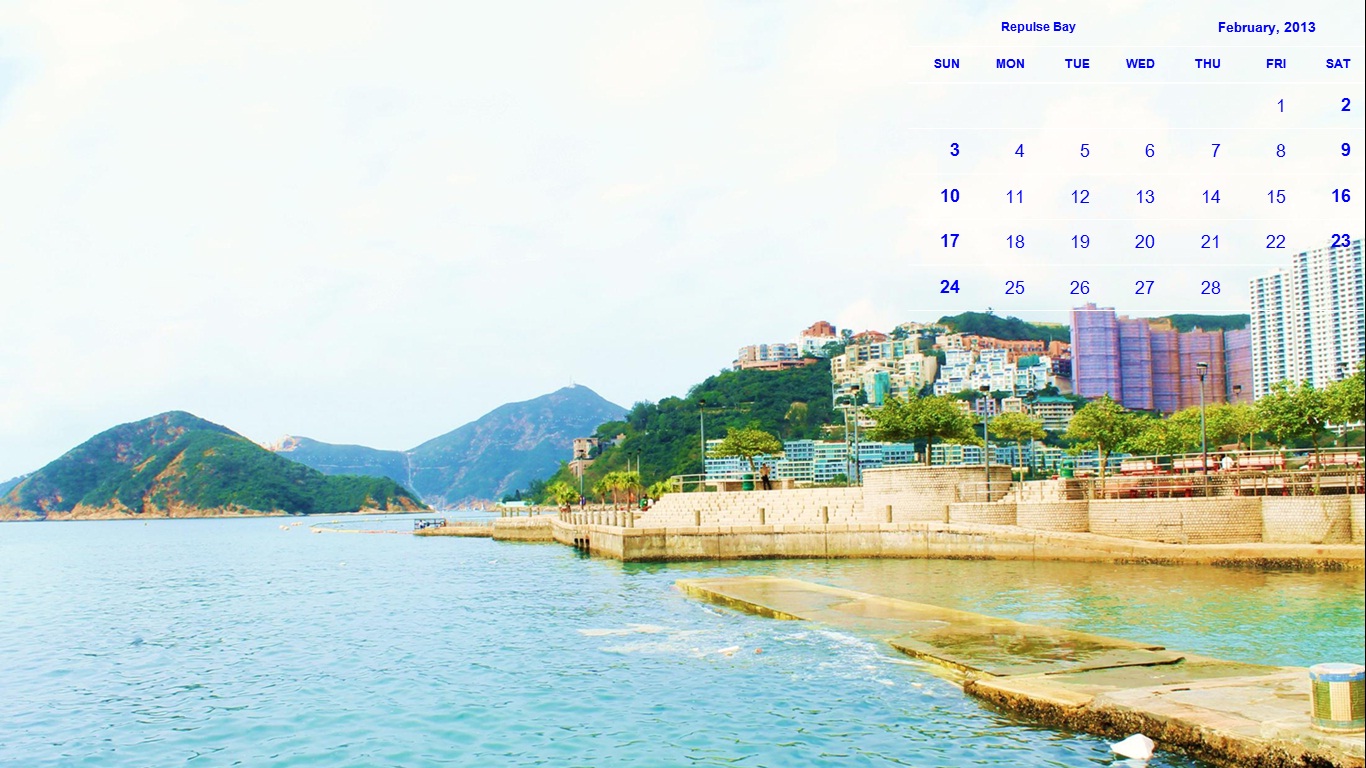1366x768 pixels.
Task: Select date 13 in the calendar
Action: (x=1145, y=197)
